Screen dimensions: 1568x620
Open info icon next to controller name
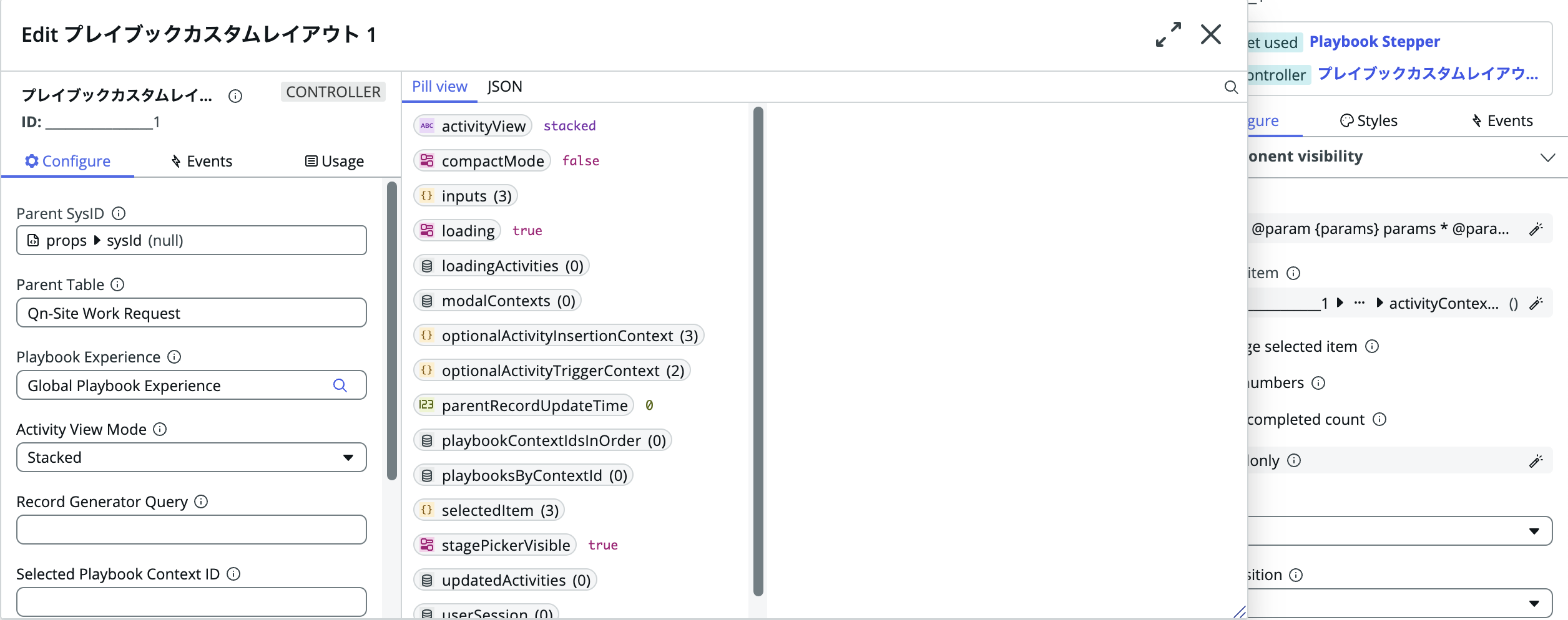(x=235, y=95)
